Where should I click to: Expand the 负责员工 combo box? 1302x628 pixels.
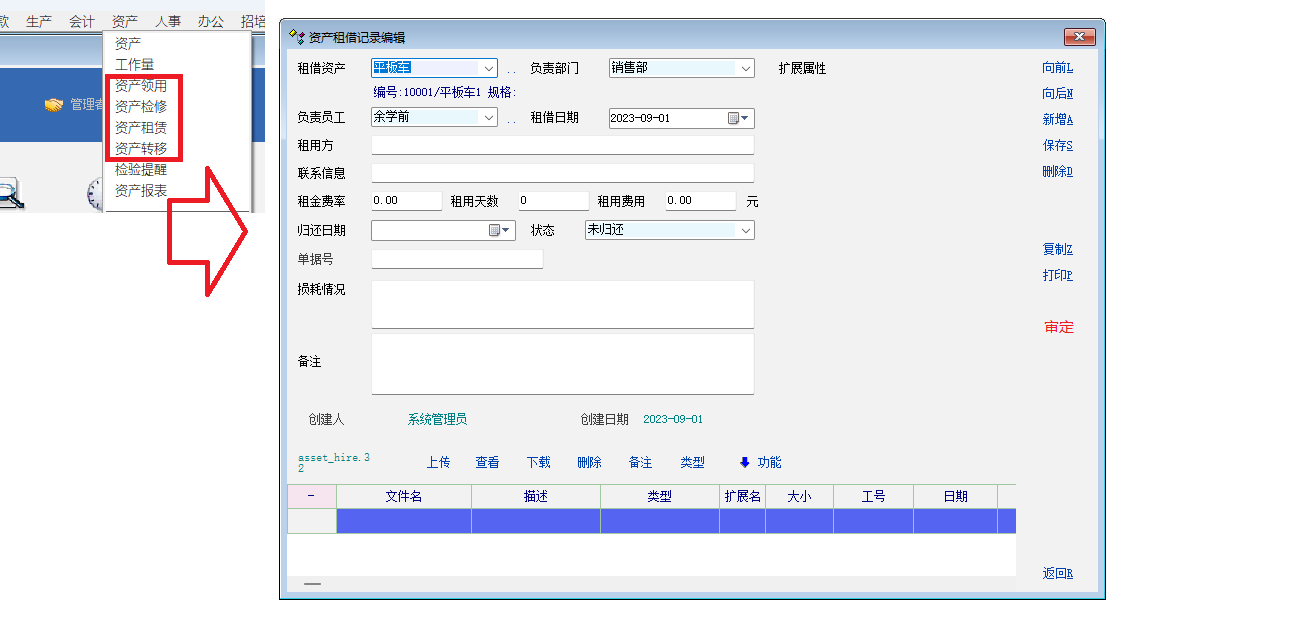[489, 118]
